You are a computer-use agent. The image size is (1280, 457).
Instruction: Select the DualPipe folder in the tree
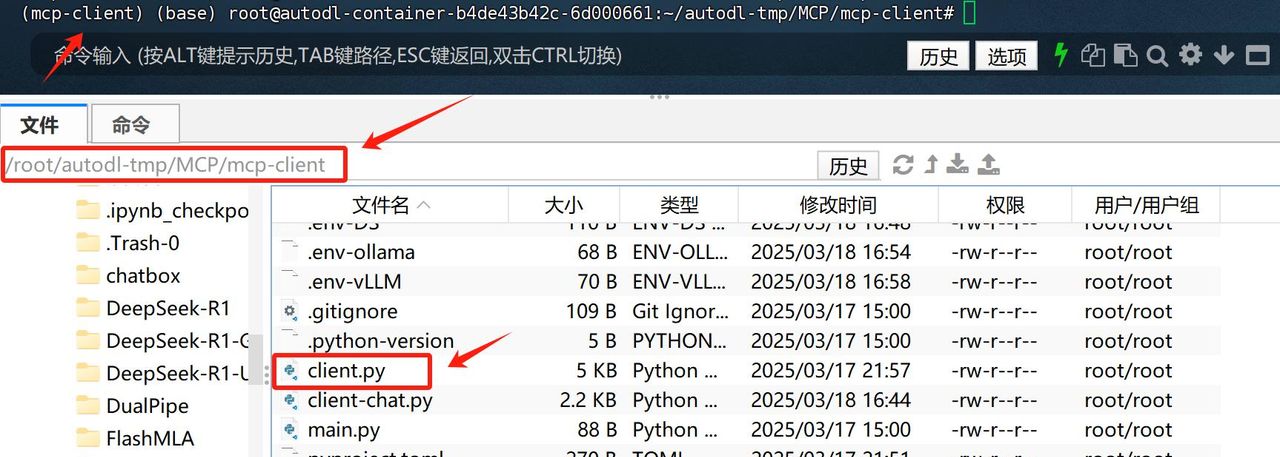147,406
